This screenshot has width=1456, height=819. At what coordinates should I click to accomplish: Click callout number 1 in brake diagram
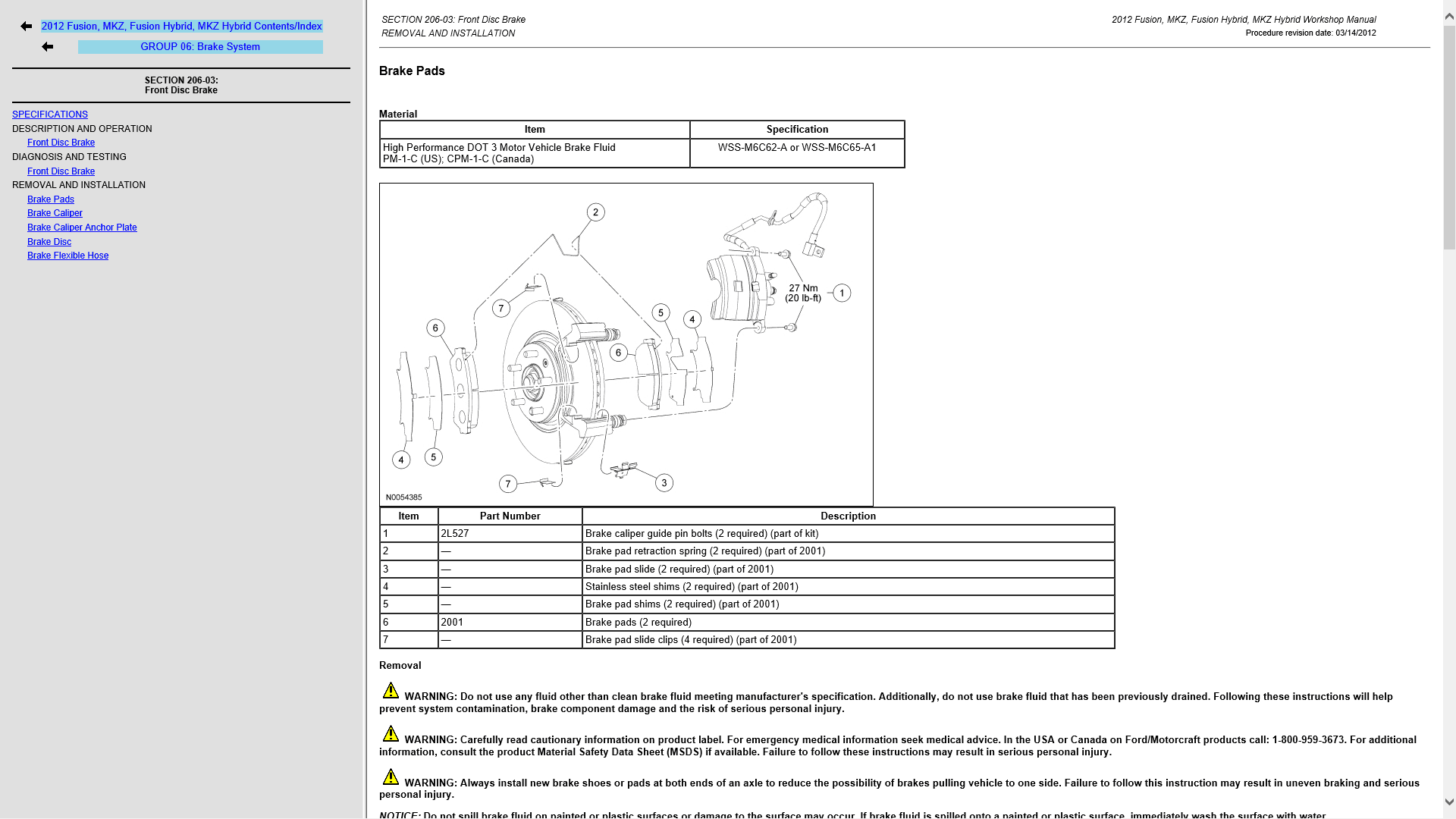tap(841, 293)
